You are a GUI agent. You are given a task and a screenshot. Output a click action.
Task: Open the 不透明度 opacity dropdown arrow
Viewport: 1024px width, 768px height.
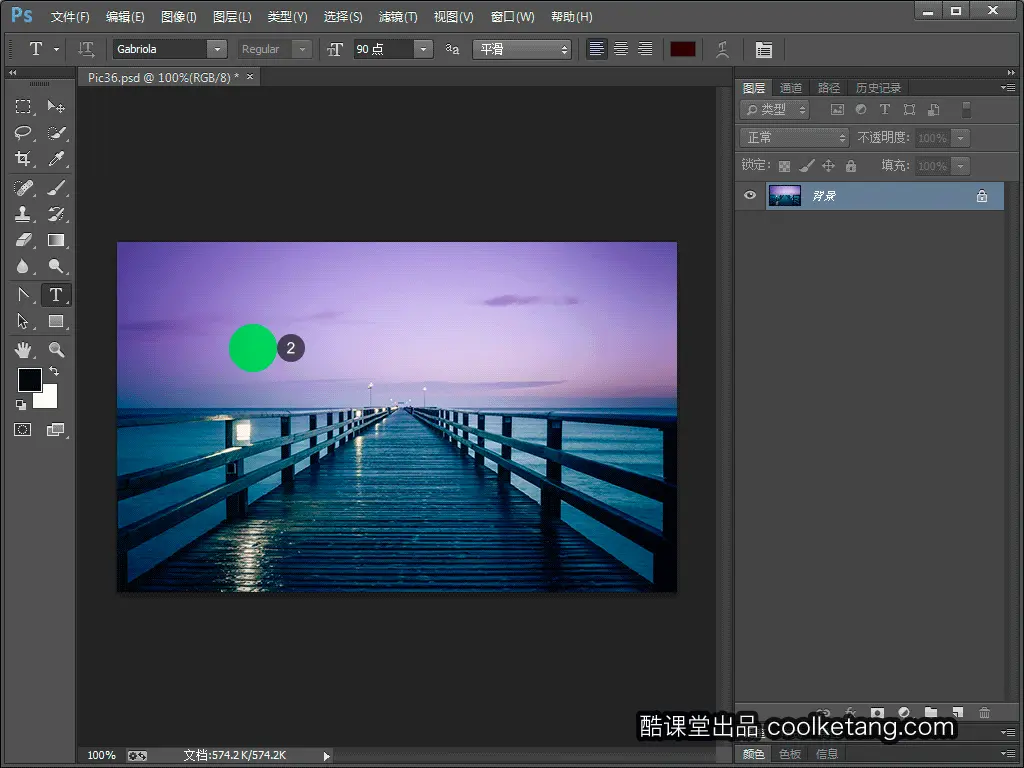960,138
